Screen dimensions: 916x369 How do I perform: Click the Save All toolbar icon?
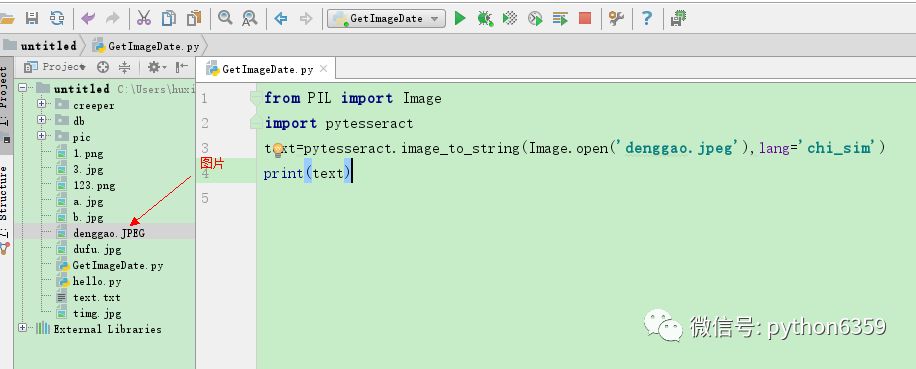pyautogui.click(x=32, y=18)
